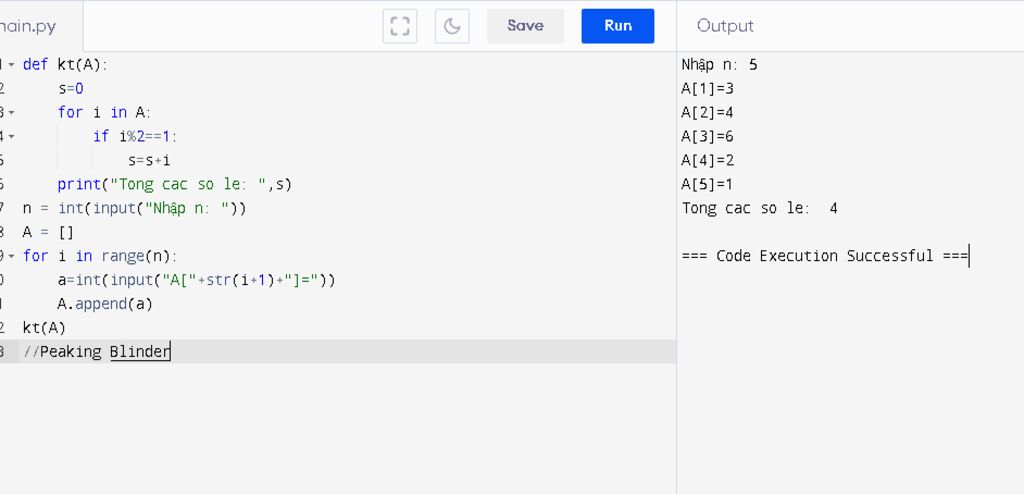
Task: Fold the 'for i in range(n)' loop
Action: pyautogui.click(x=11, y=256)
